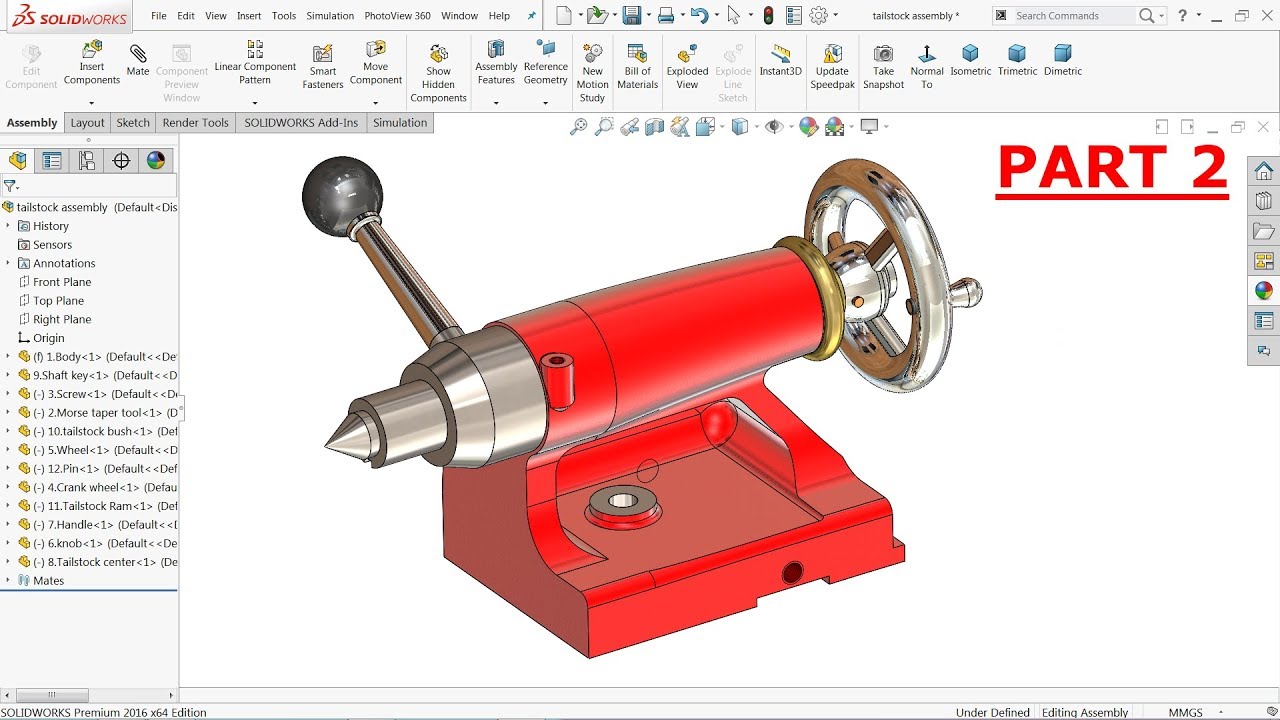Click Reference Geometry tool
The width and height of the screenshot is (1280, 720).
(x=546, y=62)
